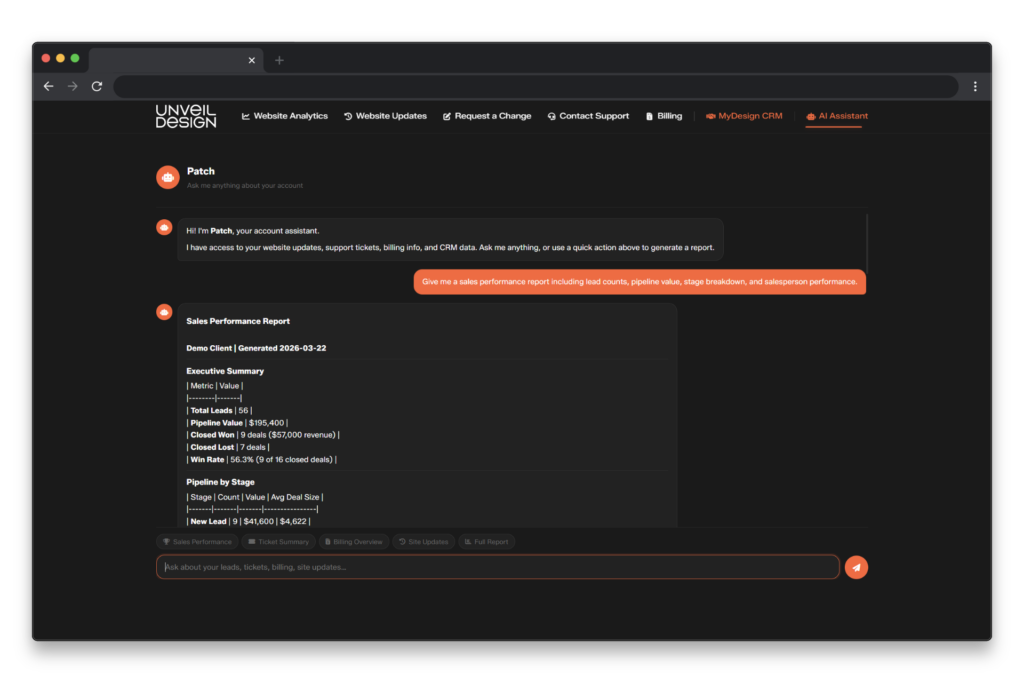The width and height of the screenshot is (1024, 683).
Task: Click the orange send message button
Action: 856,567
